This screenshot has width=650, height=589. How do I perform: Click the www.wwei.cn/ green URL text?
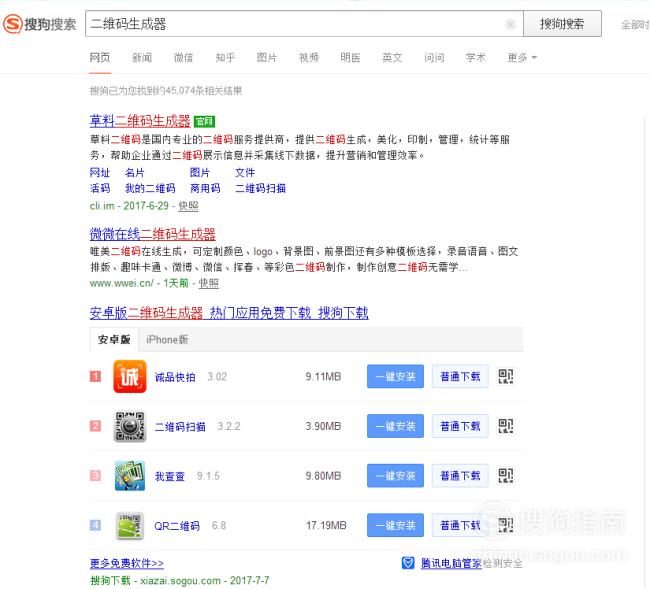(121, 283)
